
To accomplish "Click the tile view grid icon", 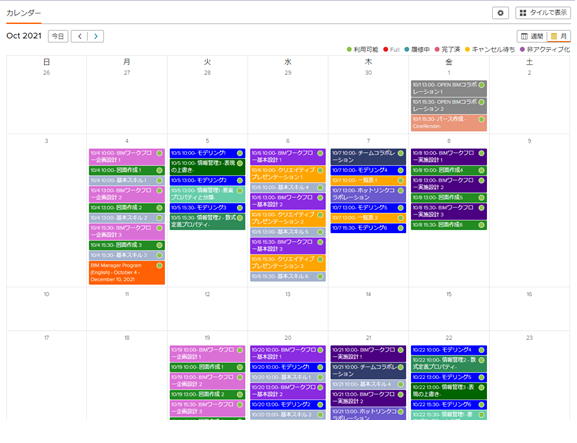I will [x=523, y=13].
